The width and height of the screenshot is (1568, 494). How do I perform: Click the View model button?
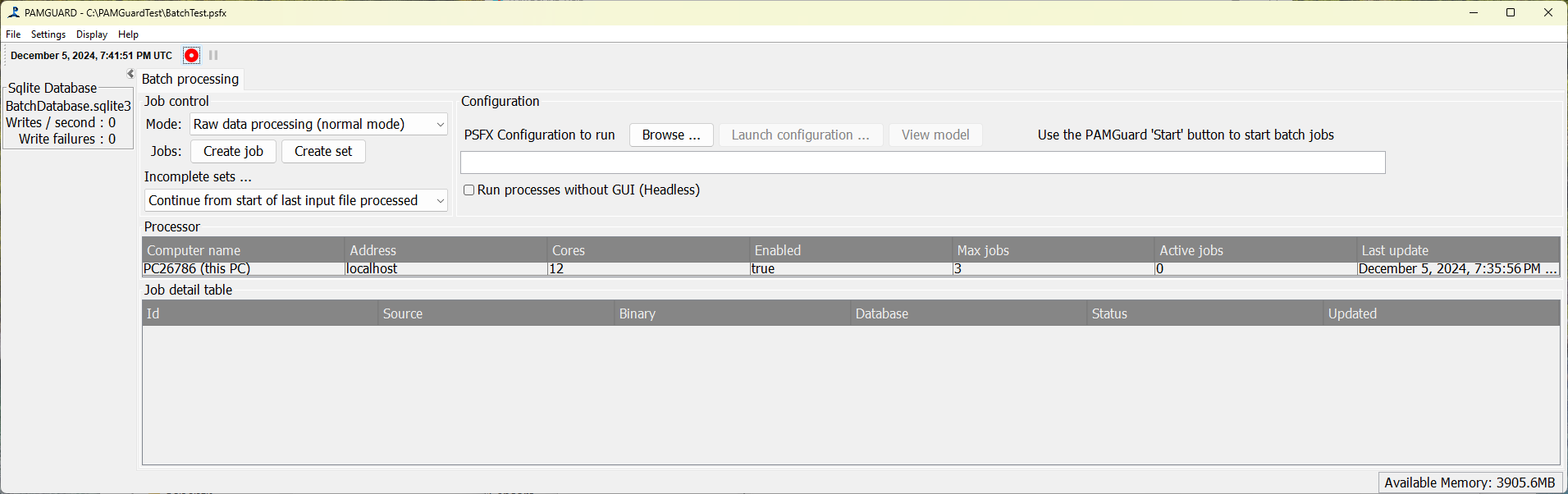coord(935,135)
